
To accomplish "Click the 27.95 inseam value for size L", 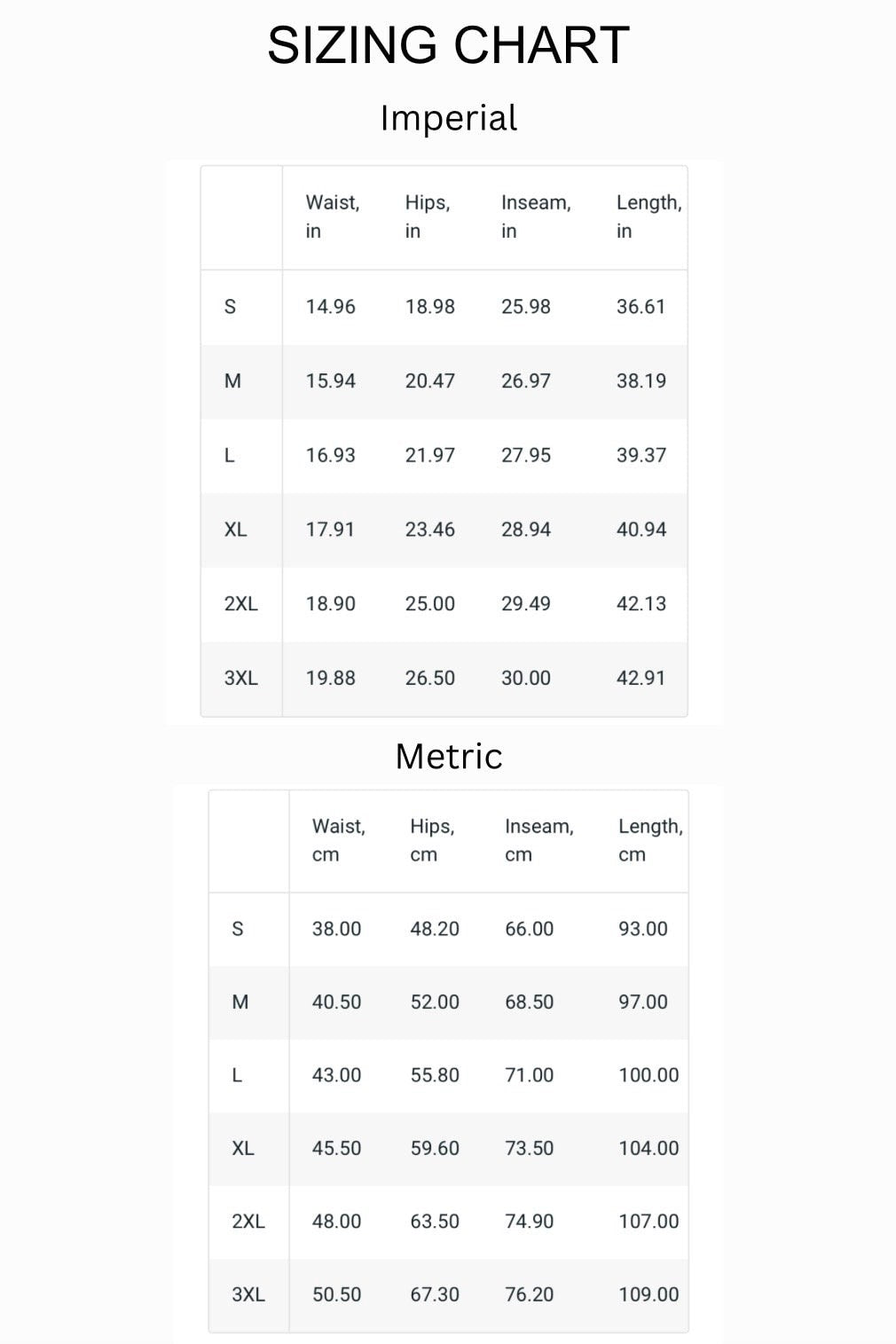I will pyautogui.click(x=525, y=456).
